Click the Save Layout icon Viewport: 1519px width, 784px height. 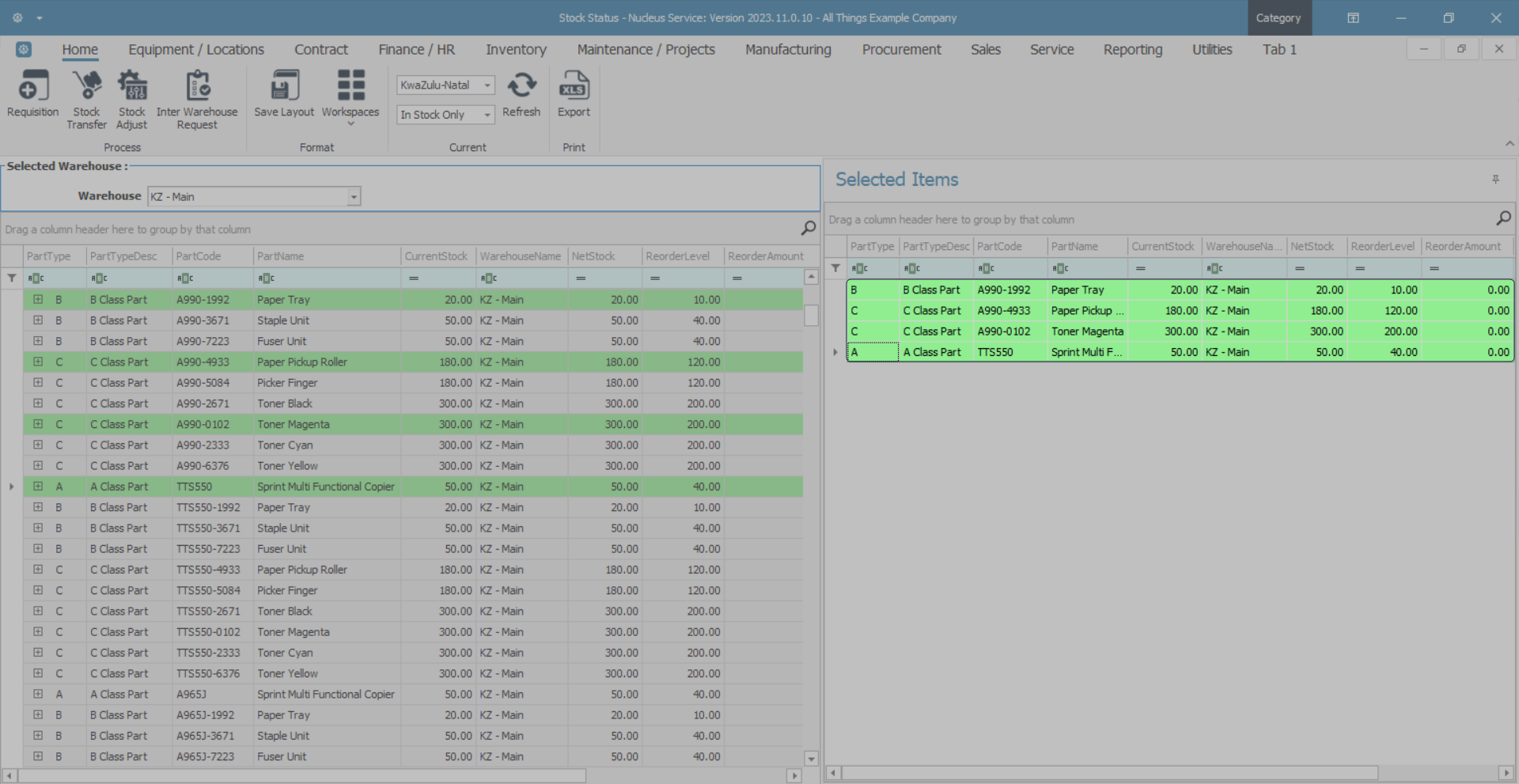click(x=284, y=87)
